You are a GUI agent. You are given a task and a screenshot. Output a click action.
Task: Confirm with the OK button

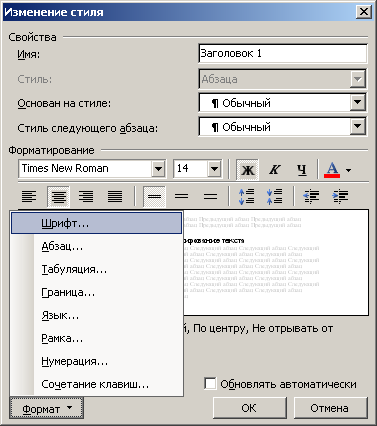(249, 408)
